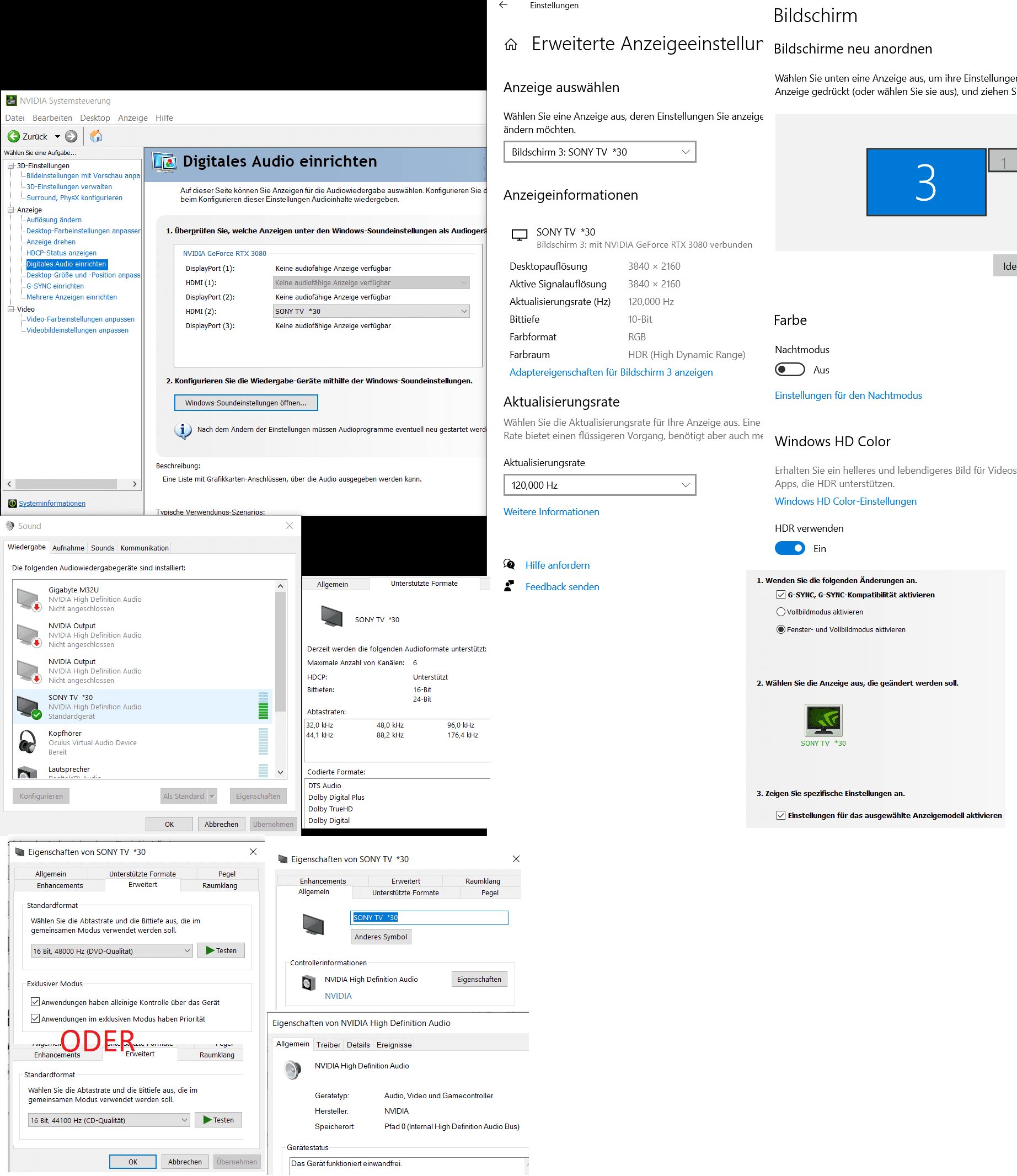Select G-SYNC einrichten in task tree
Image resolution: width=1017 pixels, height=1176 pixels.
coord(55,286)
